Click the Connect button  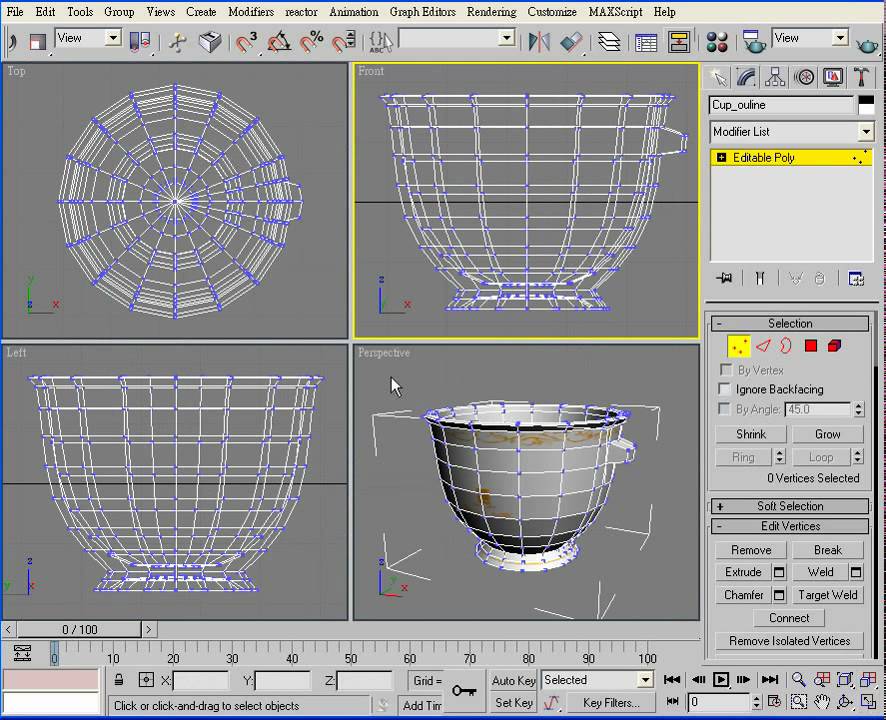pos(789,618)
